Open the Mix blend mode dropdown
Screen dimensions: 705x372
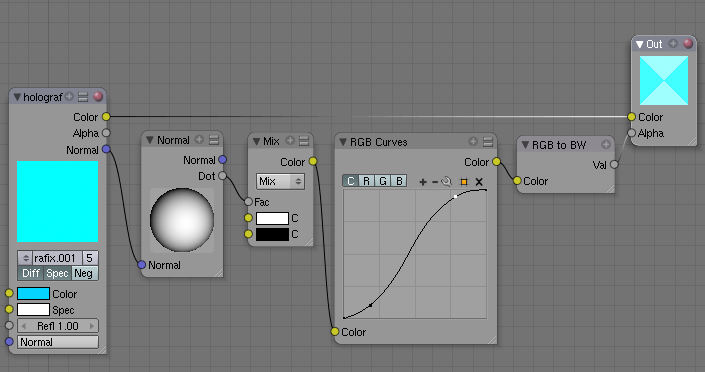[x=280, y=181]
